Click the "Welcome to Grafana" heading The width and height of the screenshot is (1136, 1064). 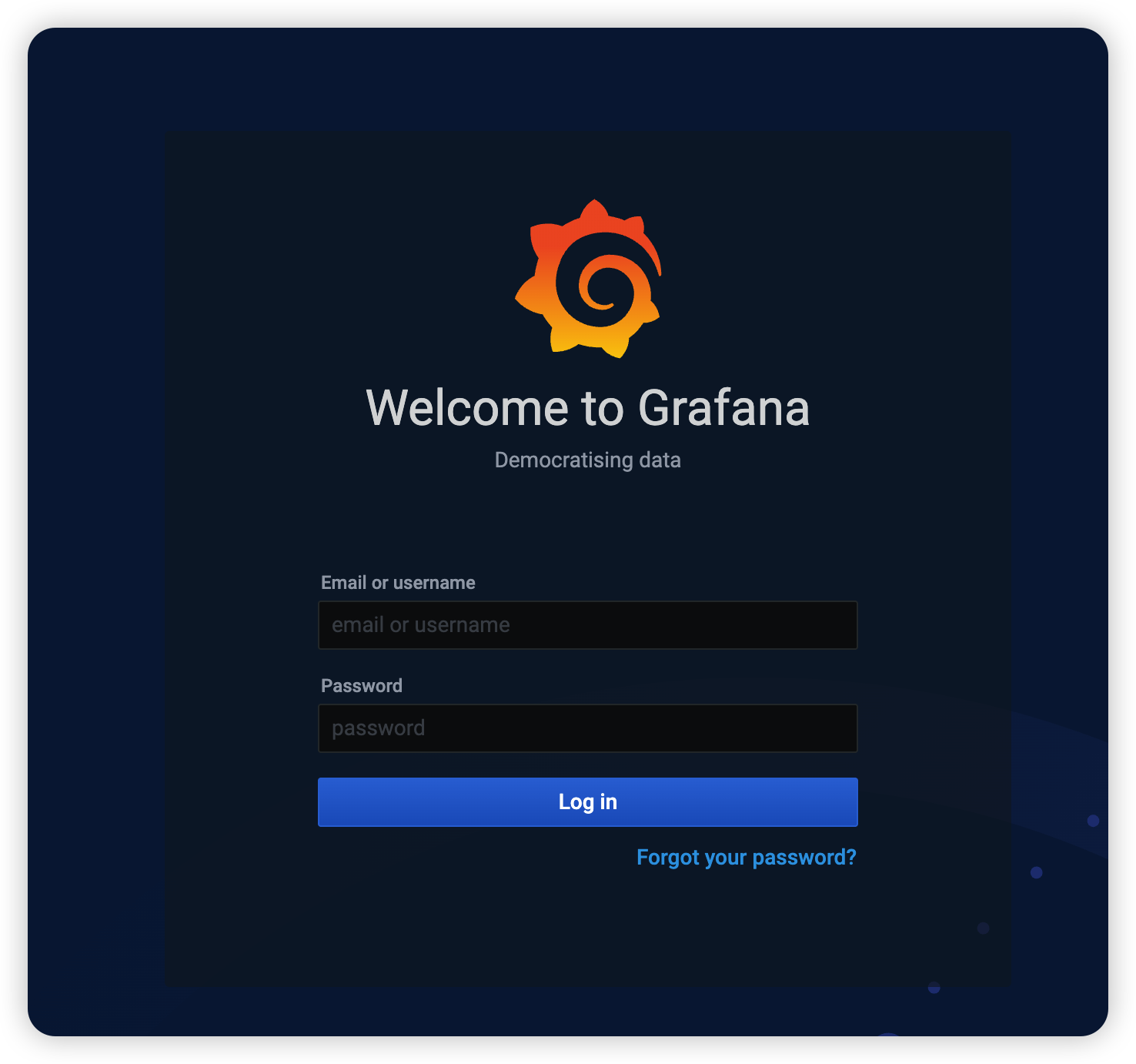coord(588,407)
